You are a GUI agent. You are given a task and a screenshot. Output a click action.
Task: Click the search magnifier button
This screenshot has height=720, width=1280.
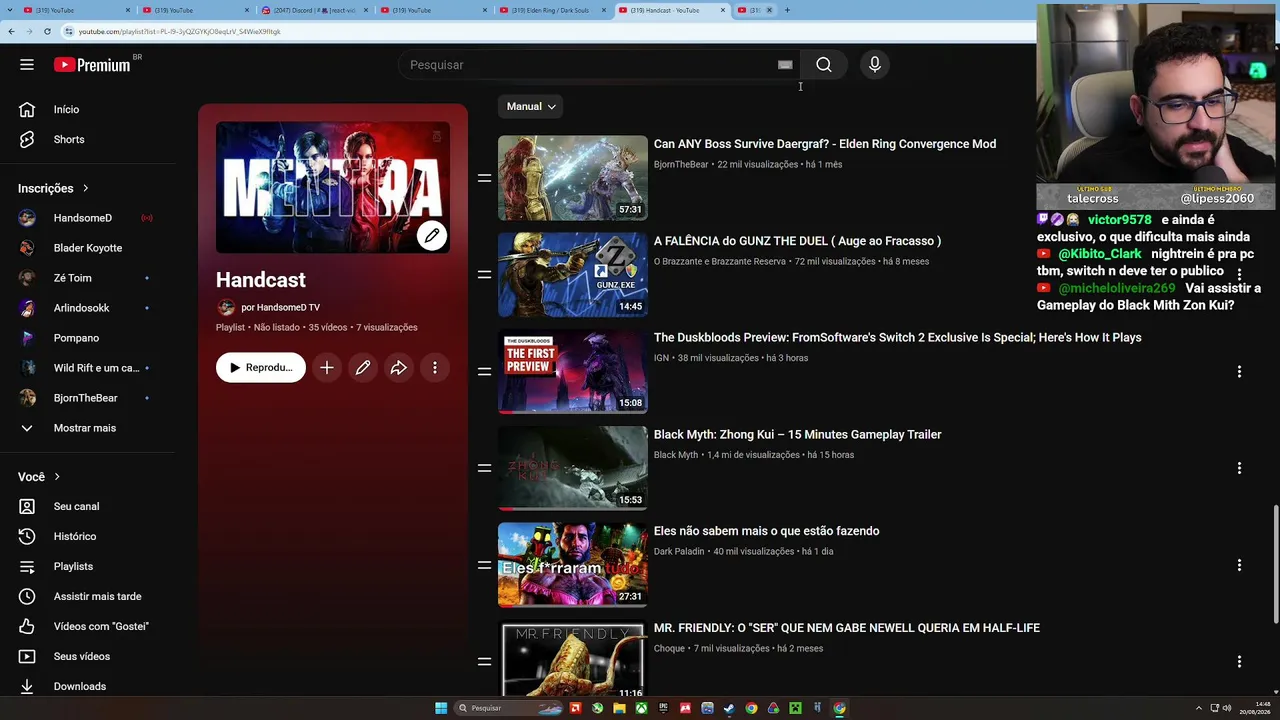tap(824, 65)
